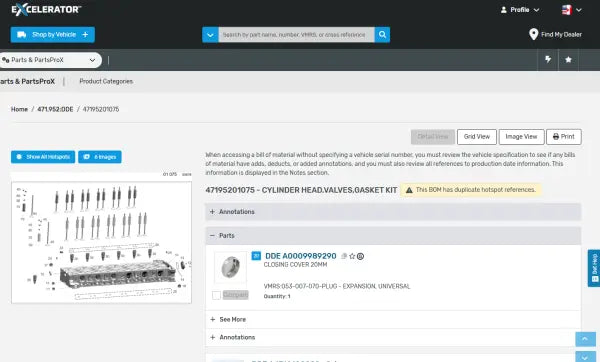Viewport: 600px width, 362px height.
Task: Click the lightning bolt quick order icon
Action: pos(548,59)
